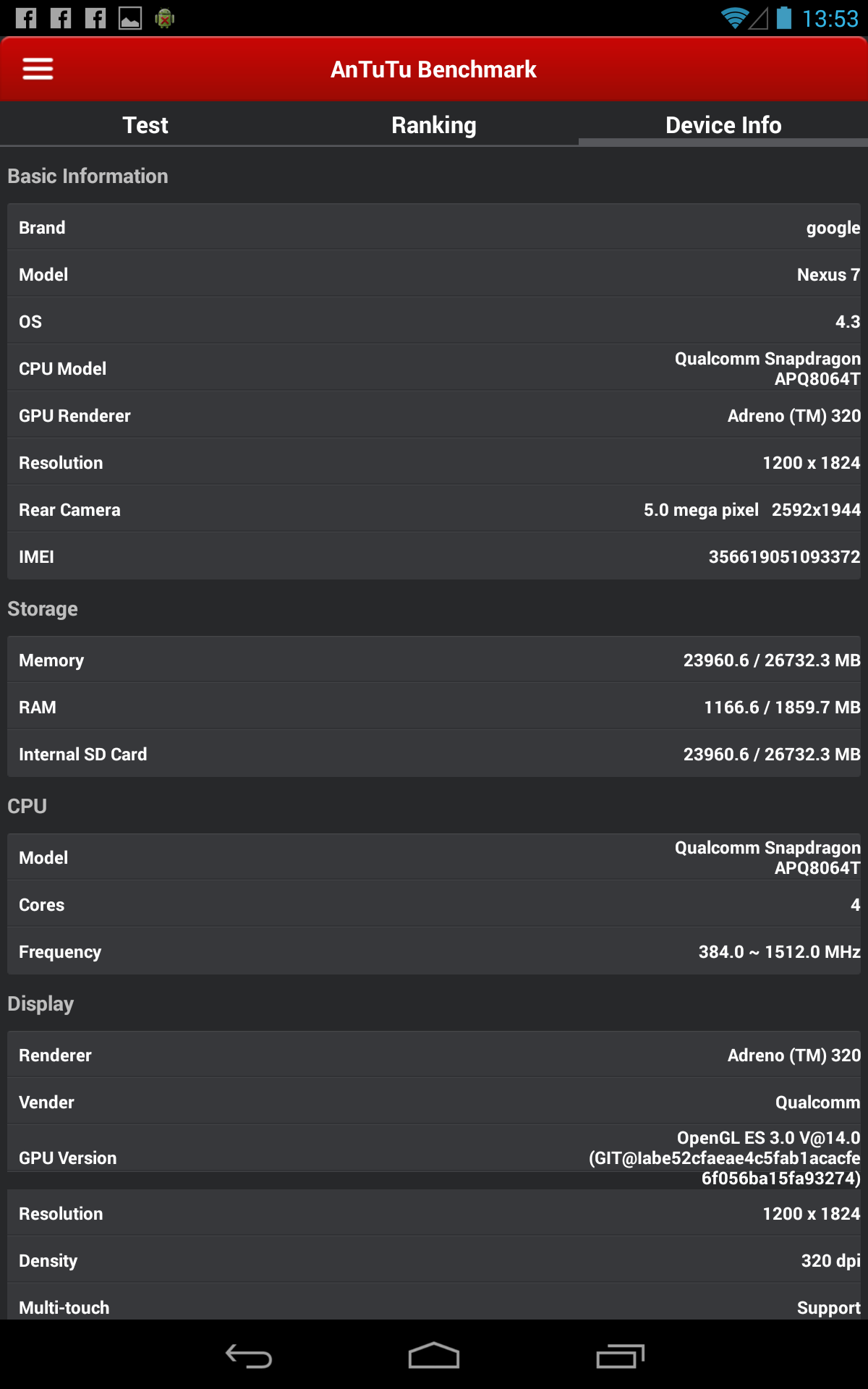Select the IMEI number row
Viewport: 868px width, 1389px height.
coord(434,556)
